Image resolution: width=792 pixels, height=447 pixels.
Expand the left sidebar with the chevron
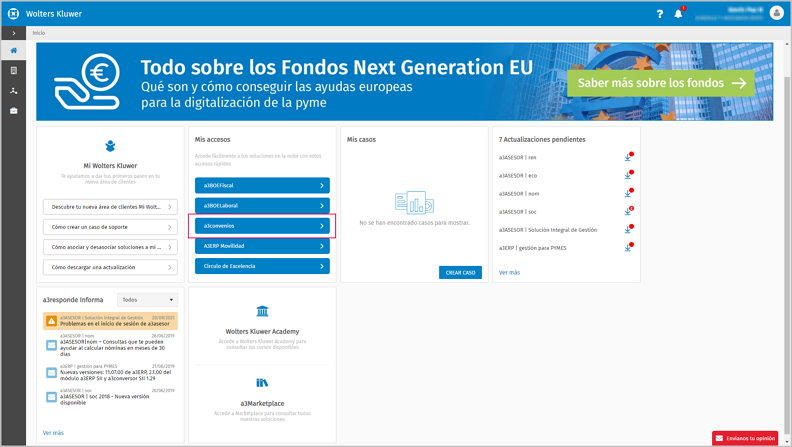[x=14, y=33]
